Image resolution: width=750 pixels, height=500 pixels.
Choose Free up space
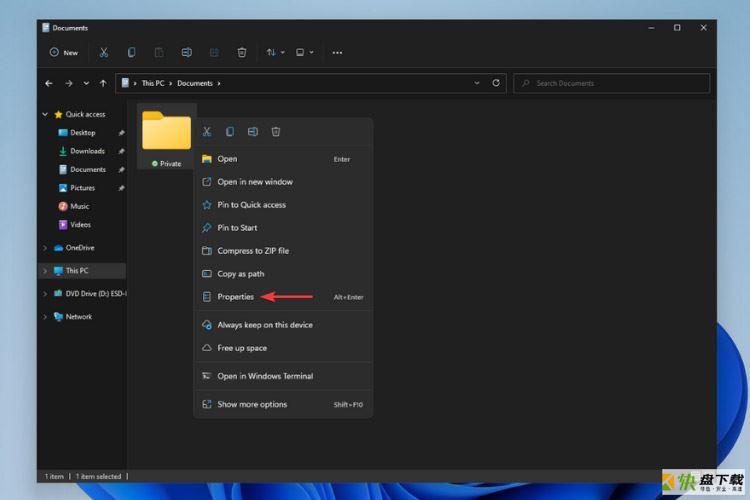pos(283,348)
